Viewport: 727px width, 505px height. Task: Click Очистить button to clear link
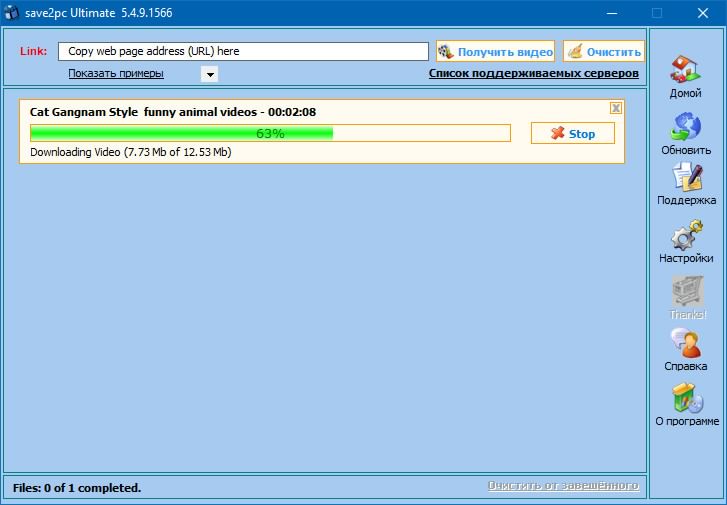point(604,51)
